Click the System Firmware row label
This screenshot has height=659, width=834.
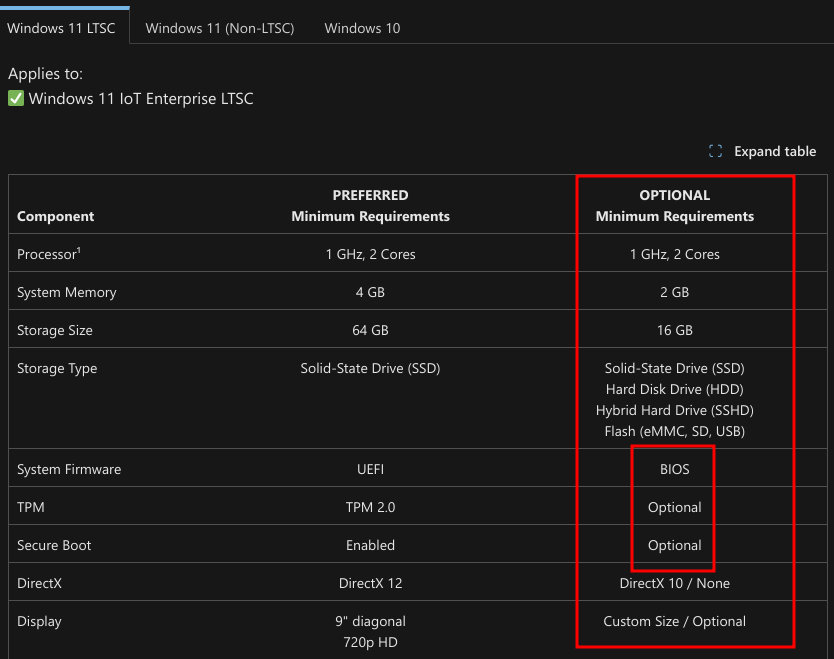coord(69,470)
